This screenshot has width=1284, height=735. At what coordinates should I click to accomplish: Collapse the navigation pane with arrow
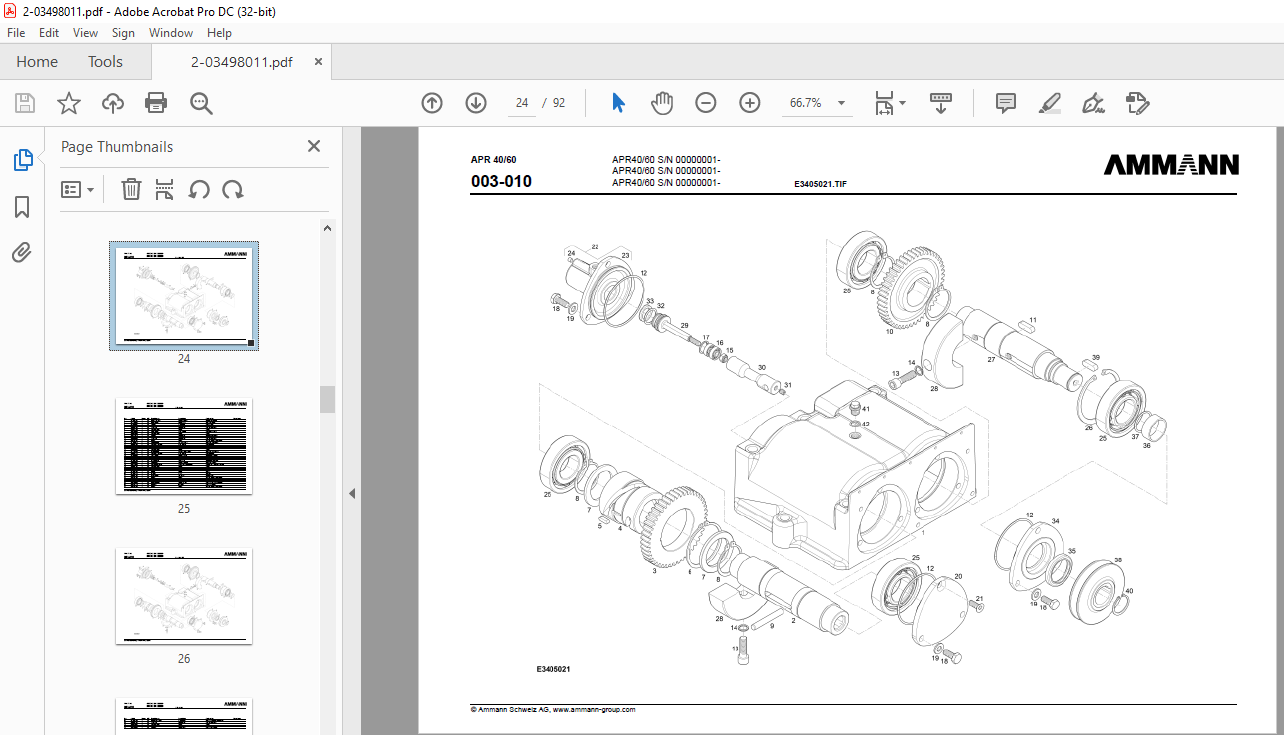(352, 493)
